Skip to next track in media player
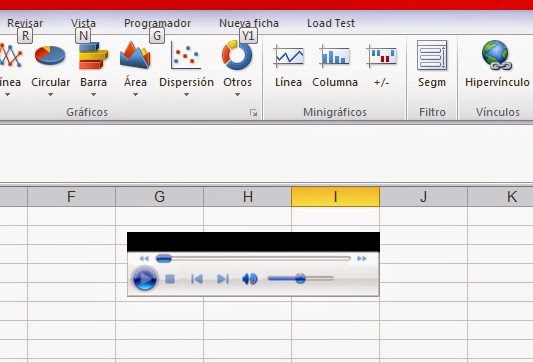Screen dimensions: 533x362 click(223, 279)
